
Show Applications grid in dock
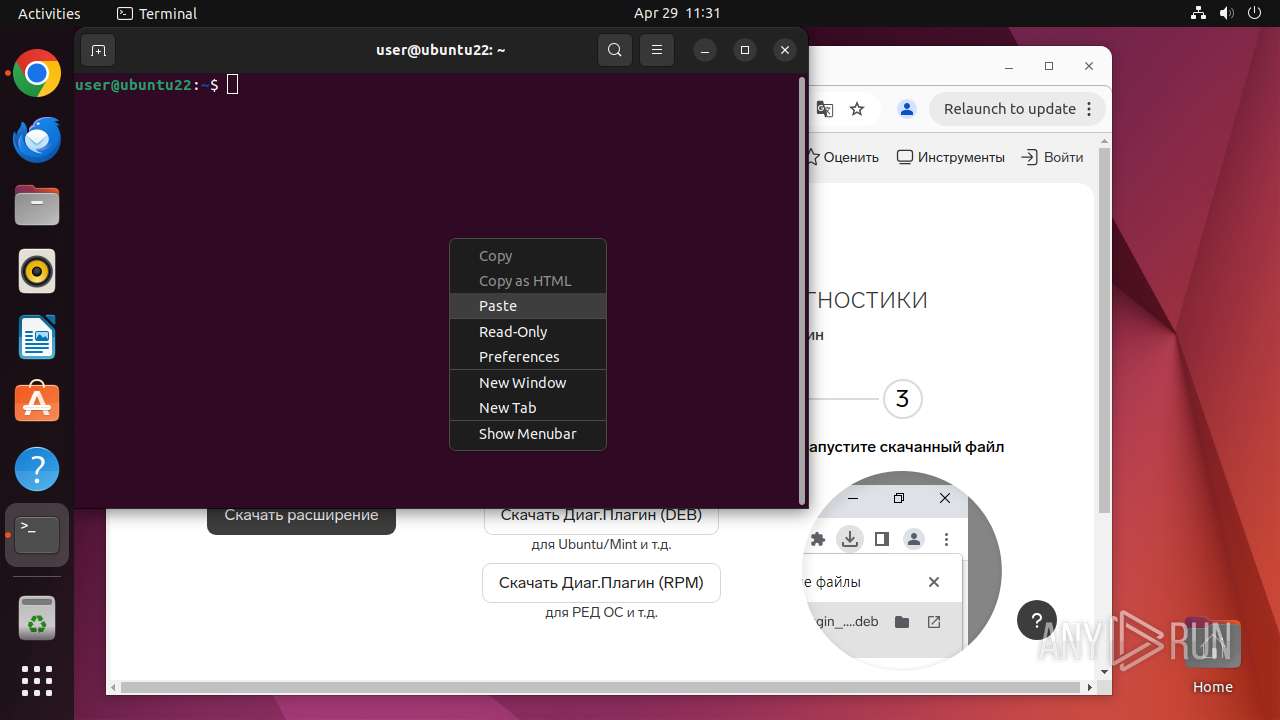37,681
